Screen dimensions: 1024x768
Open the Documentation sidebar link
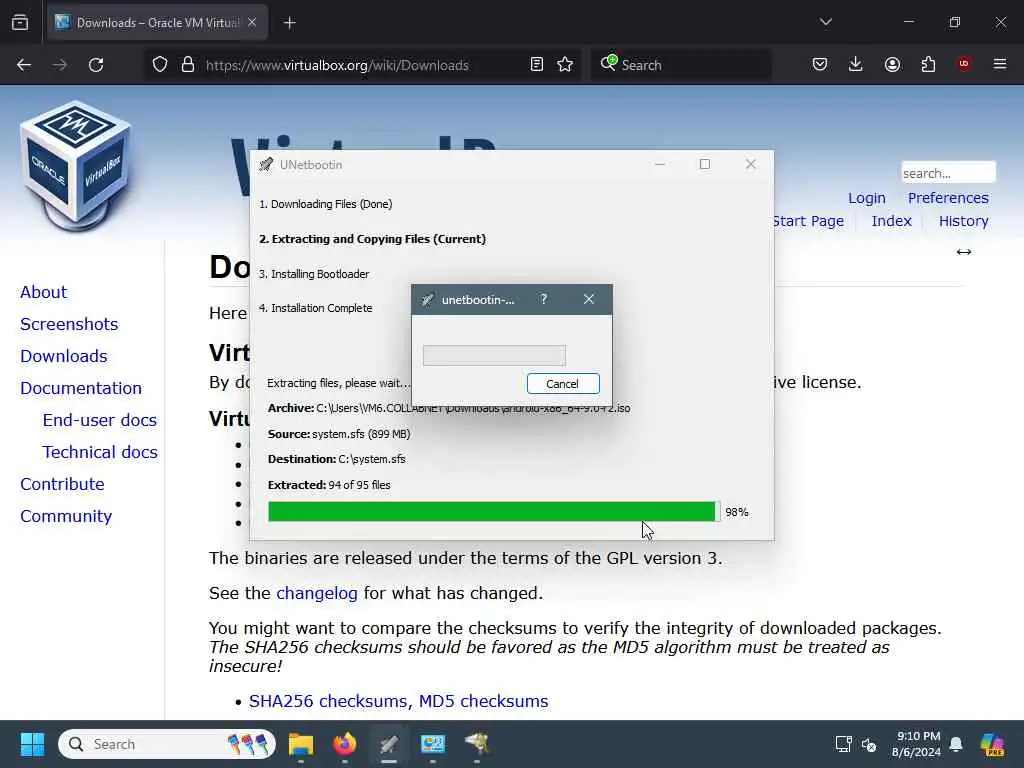click(81, 388)
